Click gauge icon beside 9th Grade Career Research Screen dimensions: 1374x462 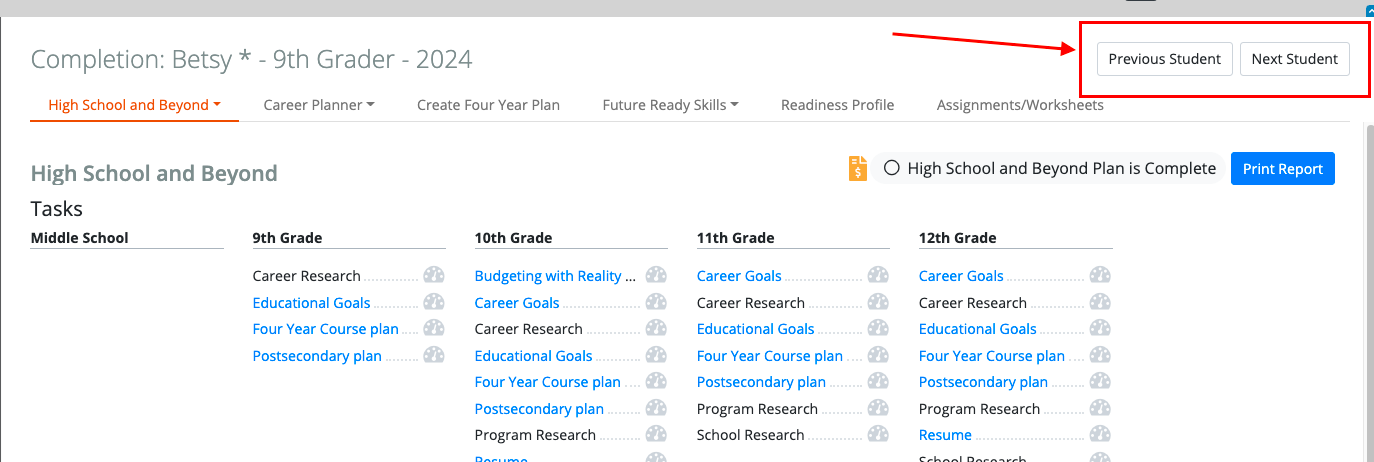point(434,276)
